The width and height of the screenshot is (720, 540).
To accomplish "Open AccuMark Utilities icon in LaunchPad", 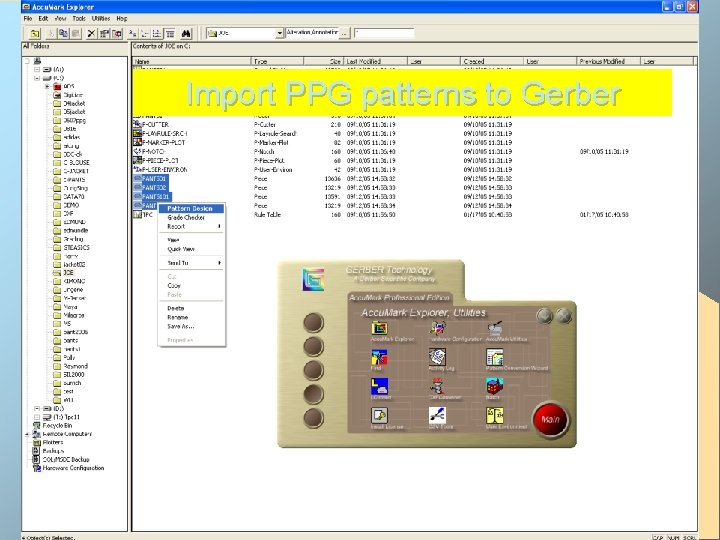I will click(x=495, y=328).
